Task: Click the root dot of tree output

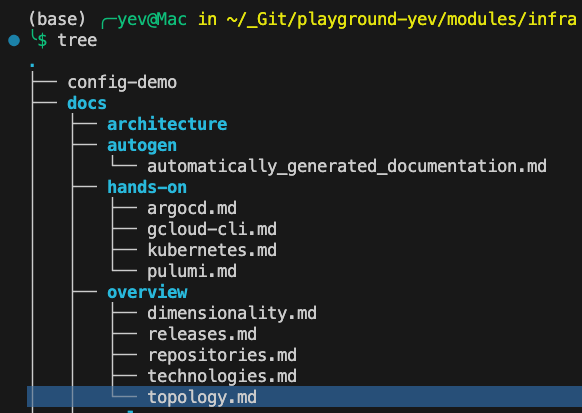Action: 33,65
